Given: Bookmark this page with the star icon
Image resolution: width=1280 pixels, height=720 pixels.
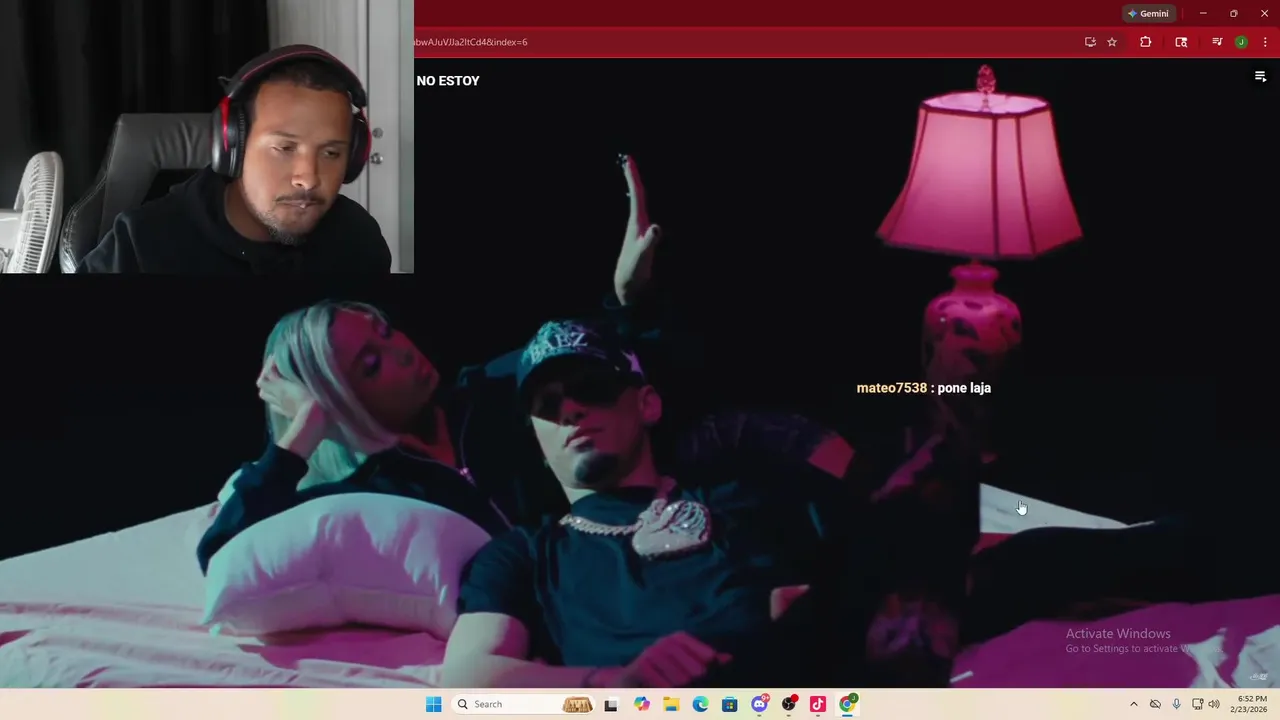Looking at the screenshot, I should [x=1112, y=42].
